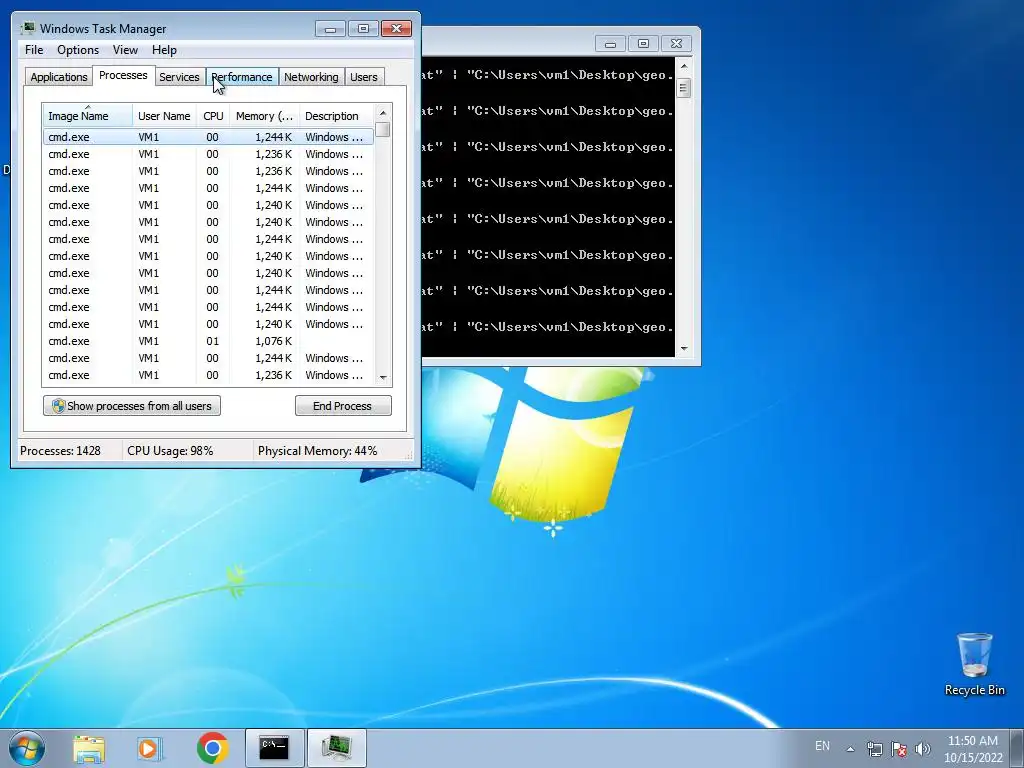Sort processes by CPU column
Image resolution: width=1024 pixels, height=768 pixels.
(213, 116)
